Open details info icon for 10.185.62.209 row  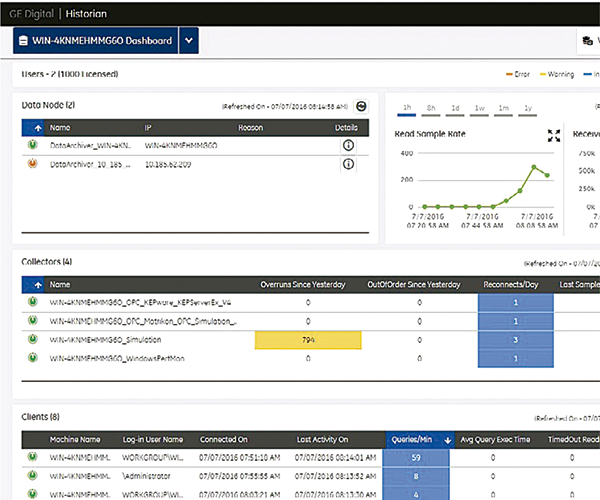[348, 164]
